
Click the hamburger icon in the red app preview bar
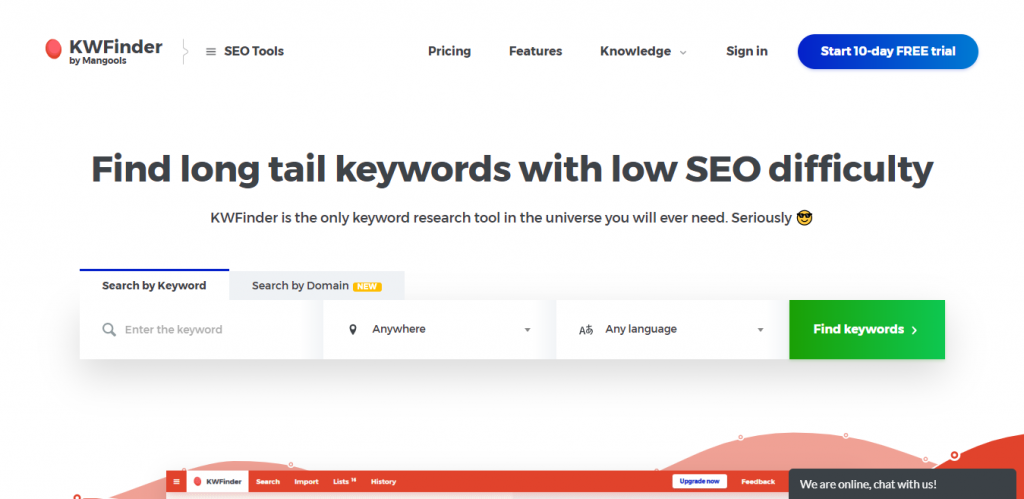pyautogui.click(x=176, y=481)
